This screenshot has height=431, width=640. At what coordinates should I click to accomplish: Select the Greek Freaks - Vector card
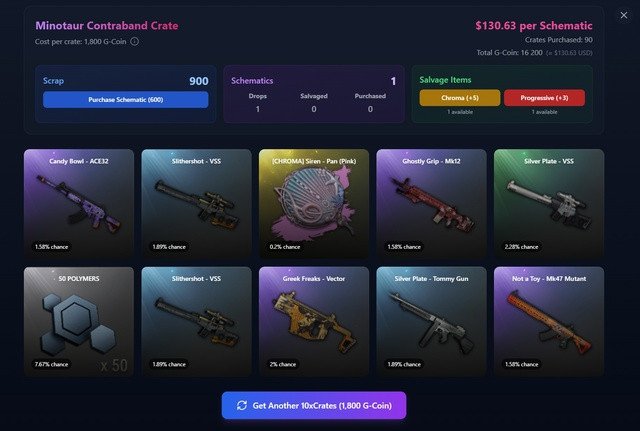314,321
